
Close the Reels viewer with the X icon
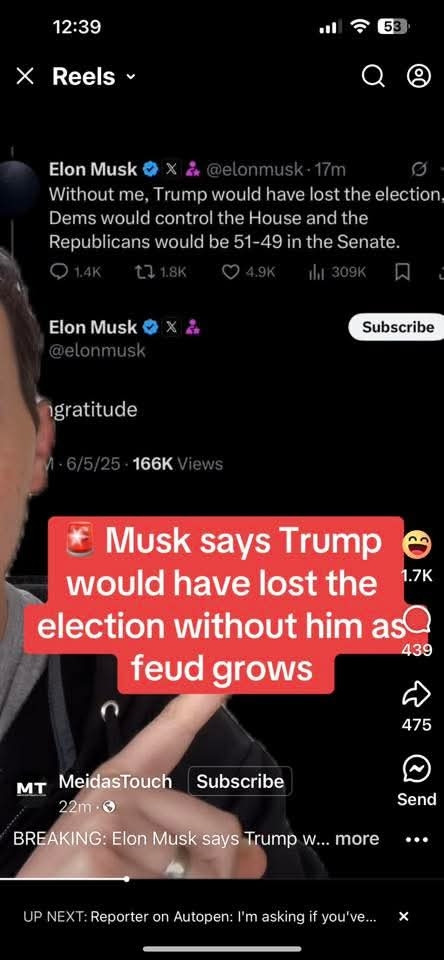pyautogui.click(x=24, y=77)
